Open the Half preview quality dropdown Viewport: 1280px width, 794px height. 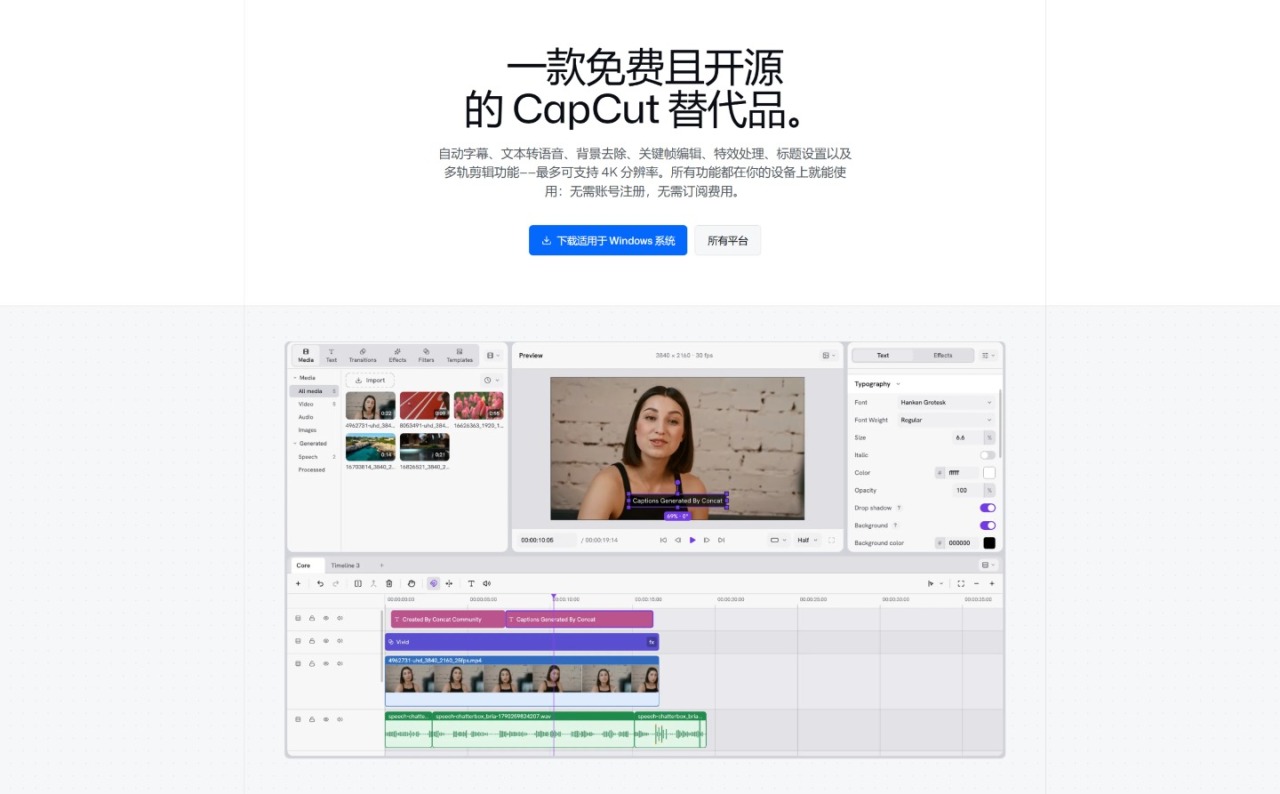pos(807,540)
